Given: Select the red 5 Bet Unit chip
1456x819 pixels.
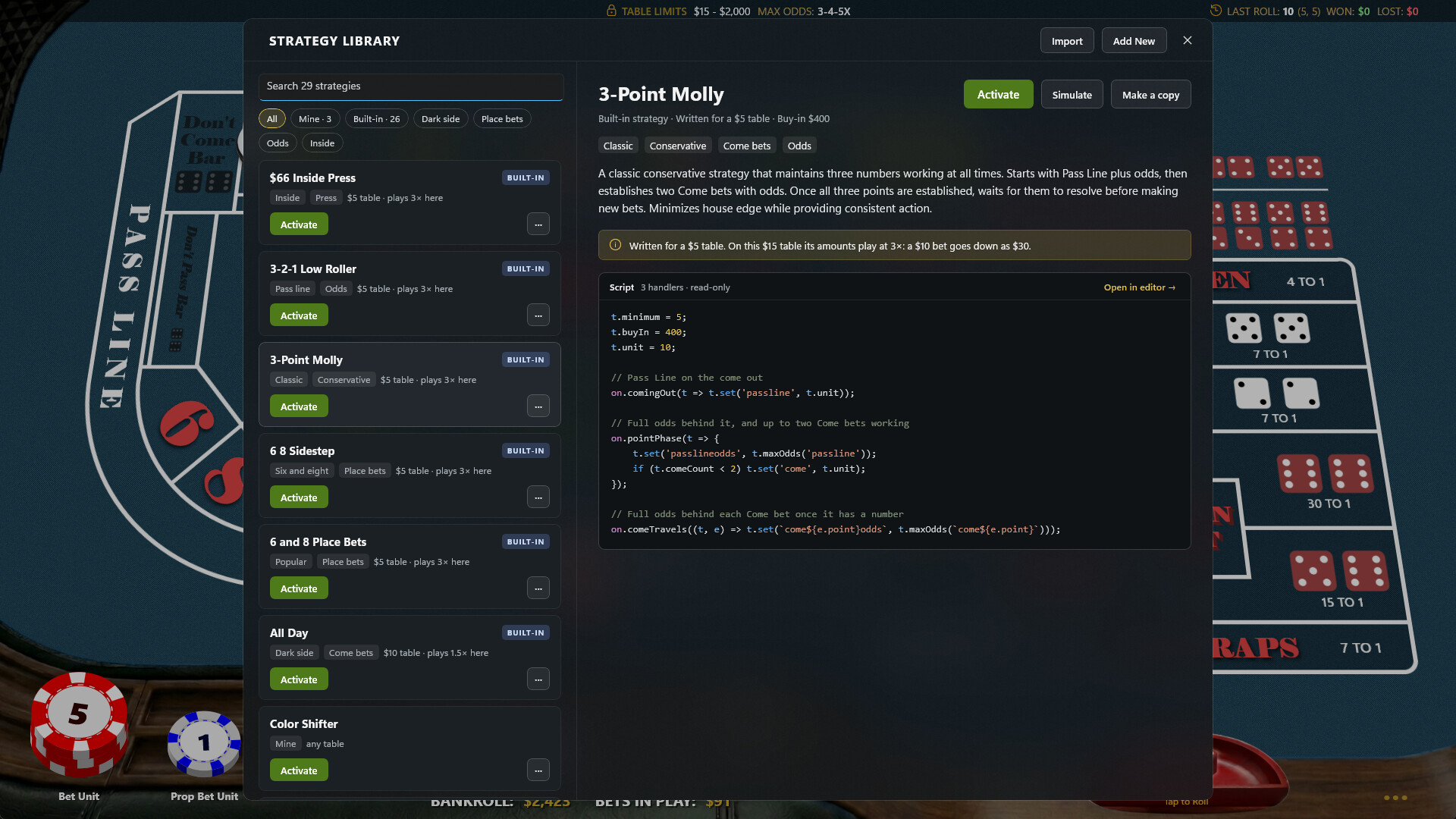Looking at the screenshot, I should click(79, 724).
